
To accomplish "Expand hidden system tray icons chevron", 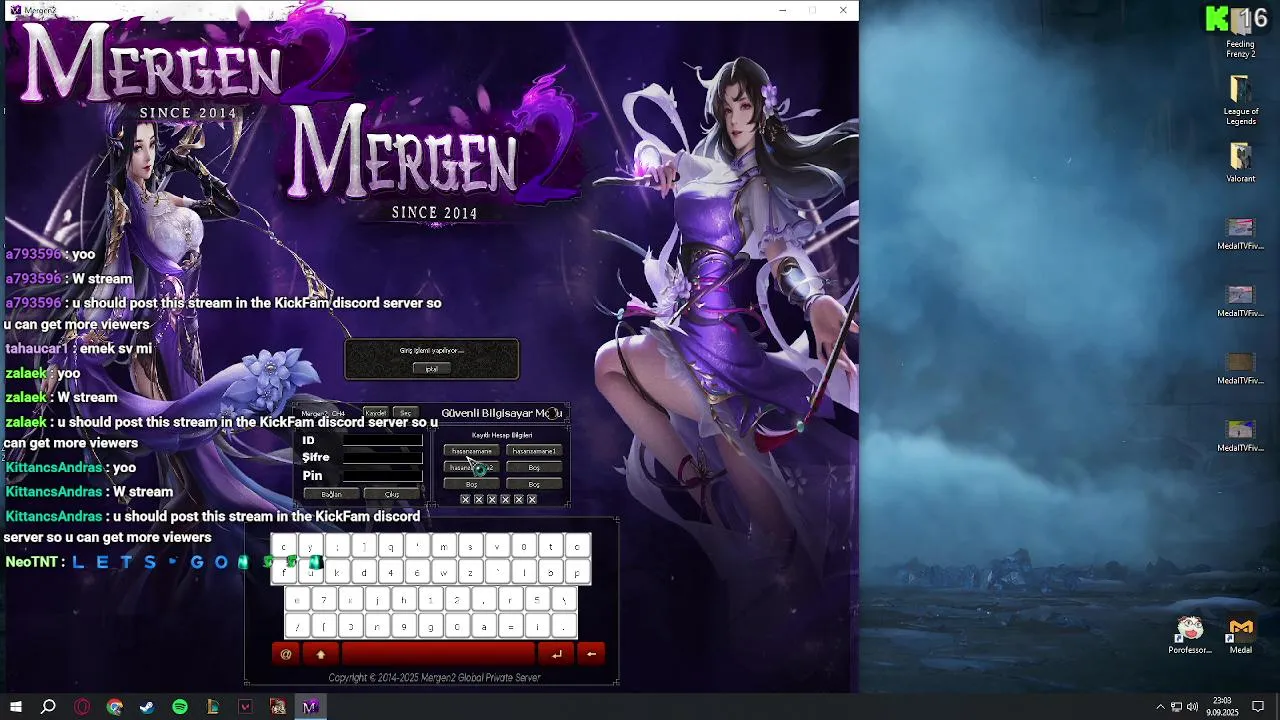I will [x=1160, y=707].
